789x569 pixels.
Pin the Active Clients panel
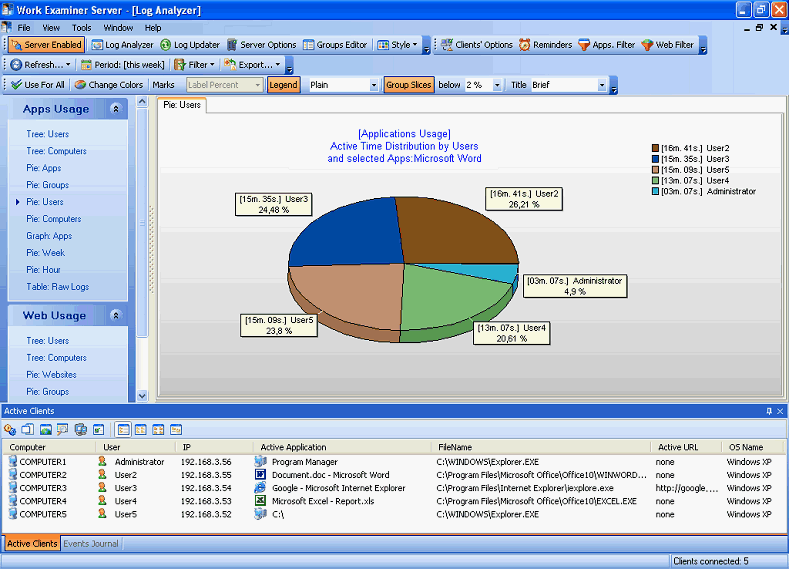(769, 411)
